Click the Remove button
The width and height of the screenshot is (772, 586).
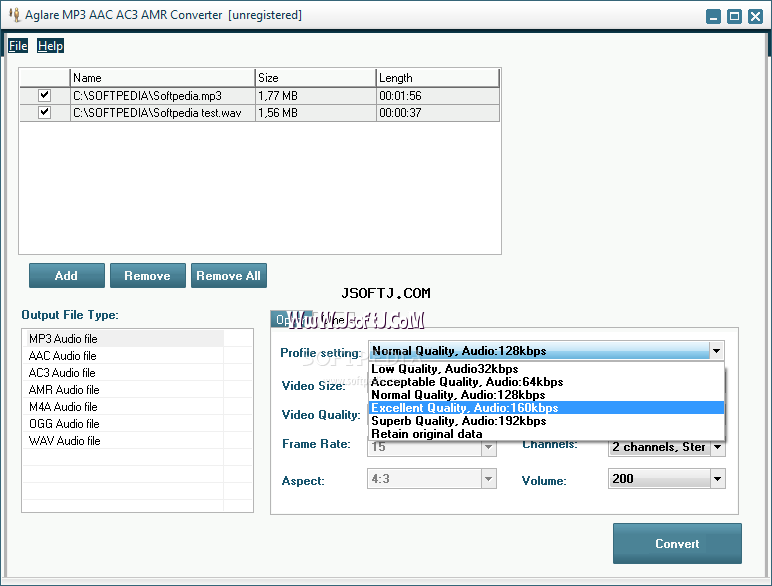click(x=148, y=275)
